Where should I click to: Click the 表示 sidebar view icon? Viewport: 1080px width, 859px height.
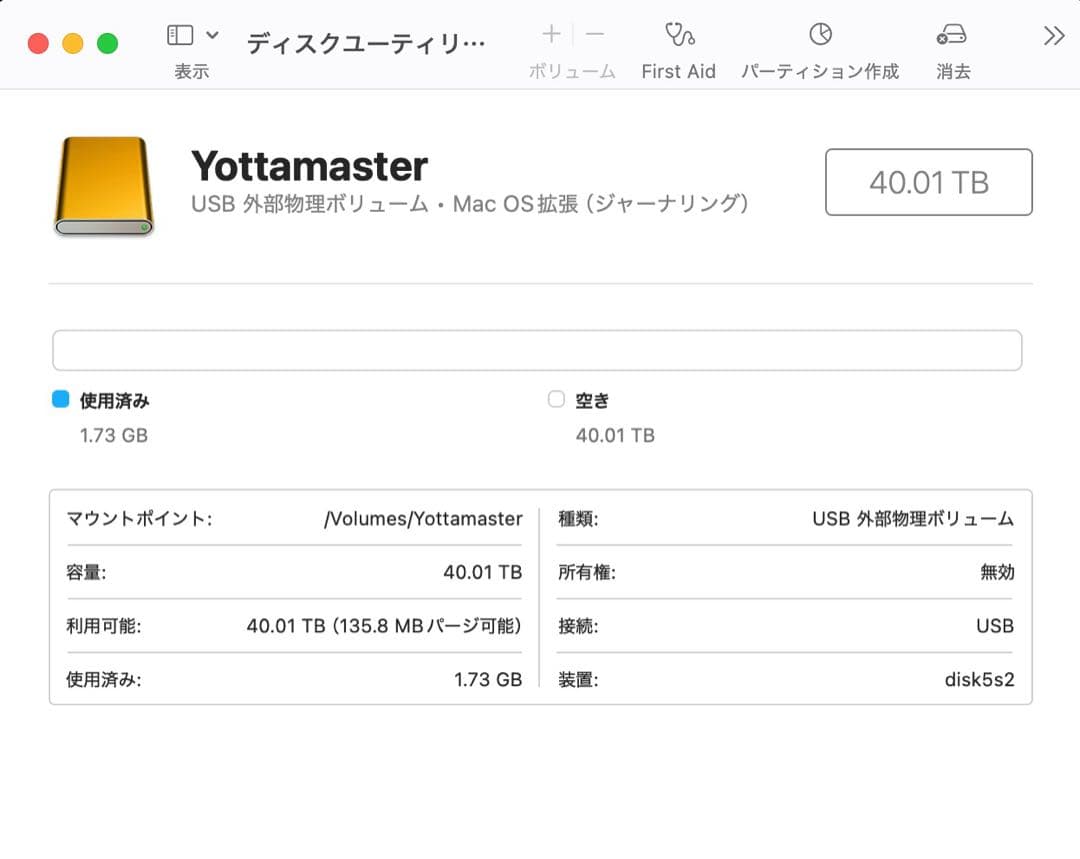click(x=180, y=35)
